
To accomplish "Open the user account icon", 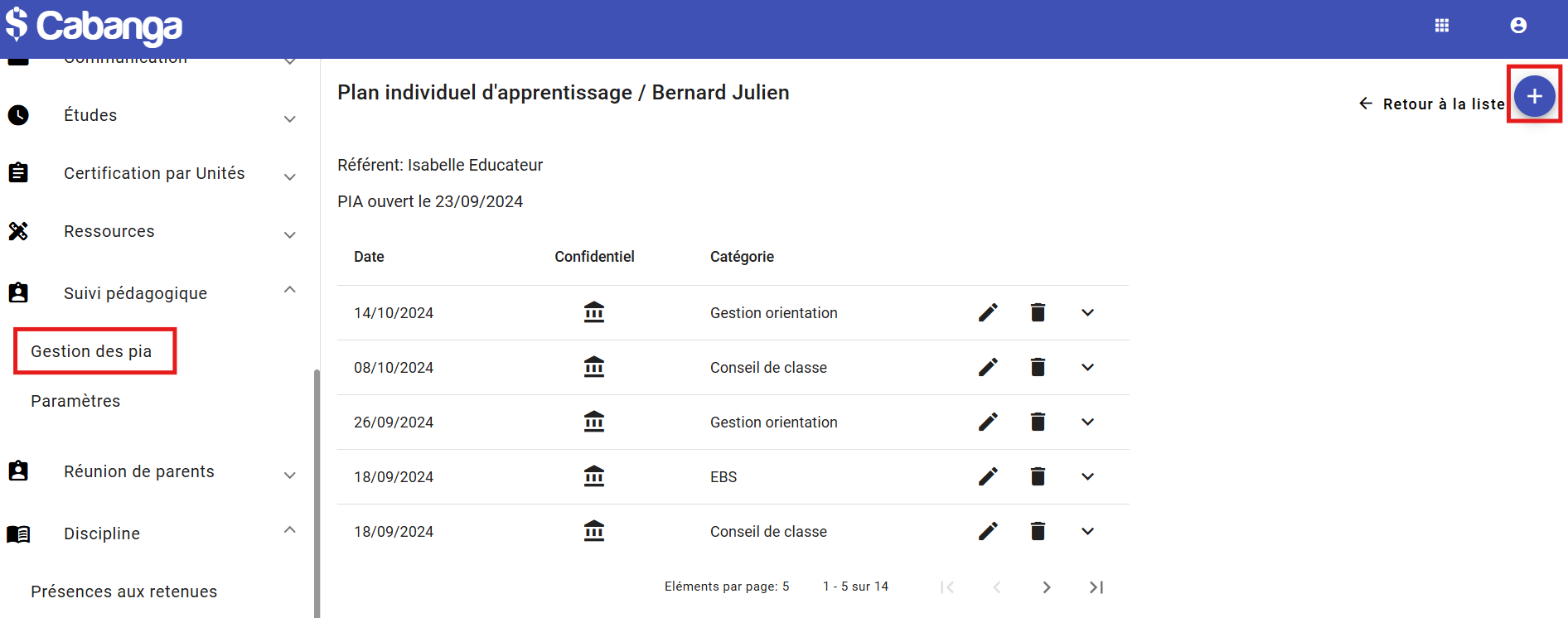I will click(x=1518, y=26).
